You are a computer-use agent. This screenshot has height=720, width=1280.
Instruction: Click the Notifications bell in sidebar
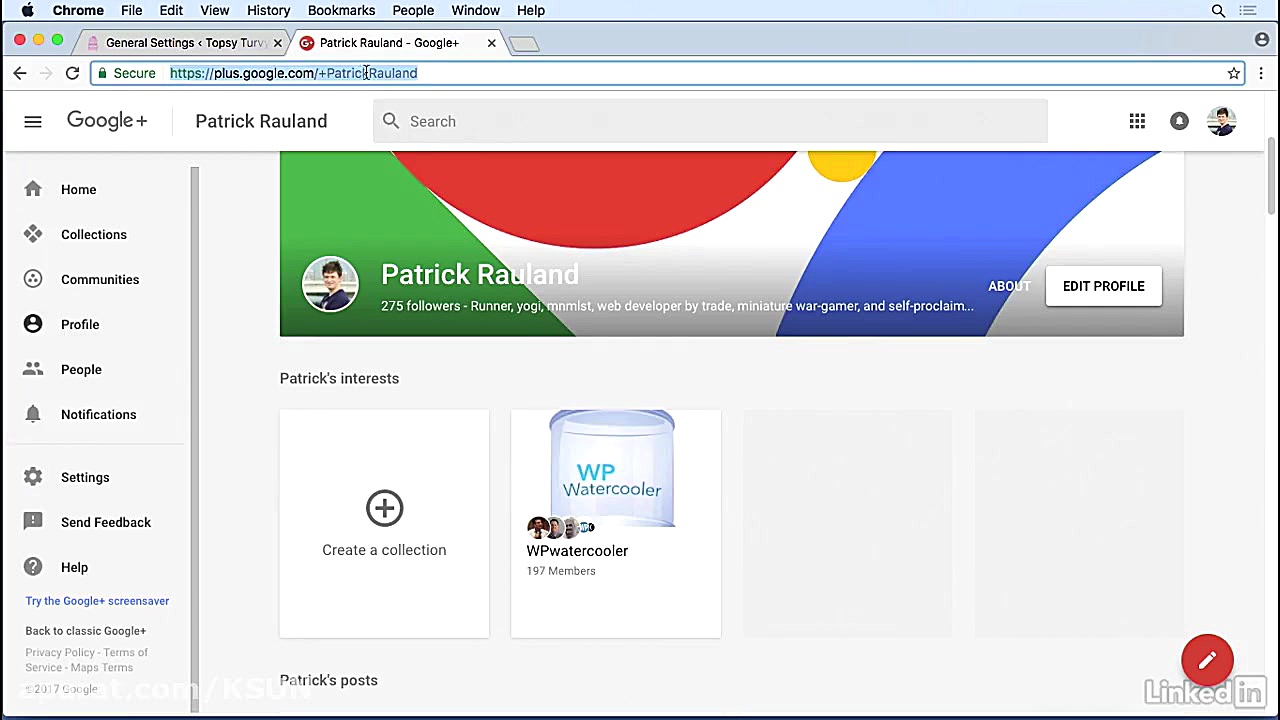(x=33, y=414)
